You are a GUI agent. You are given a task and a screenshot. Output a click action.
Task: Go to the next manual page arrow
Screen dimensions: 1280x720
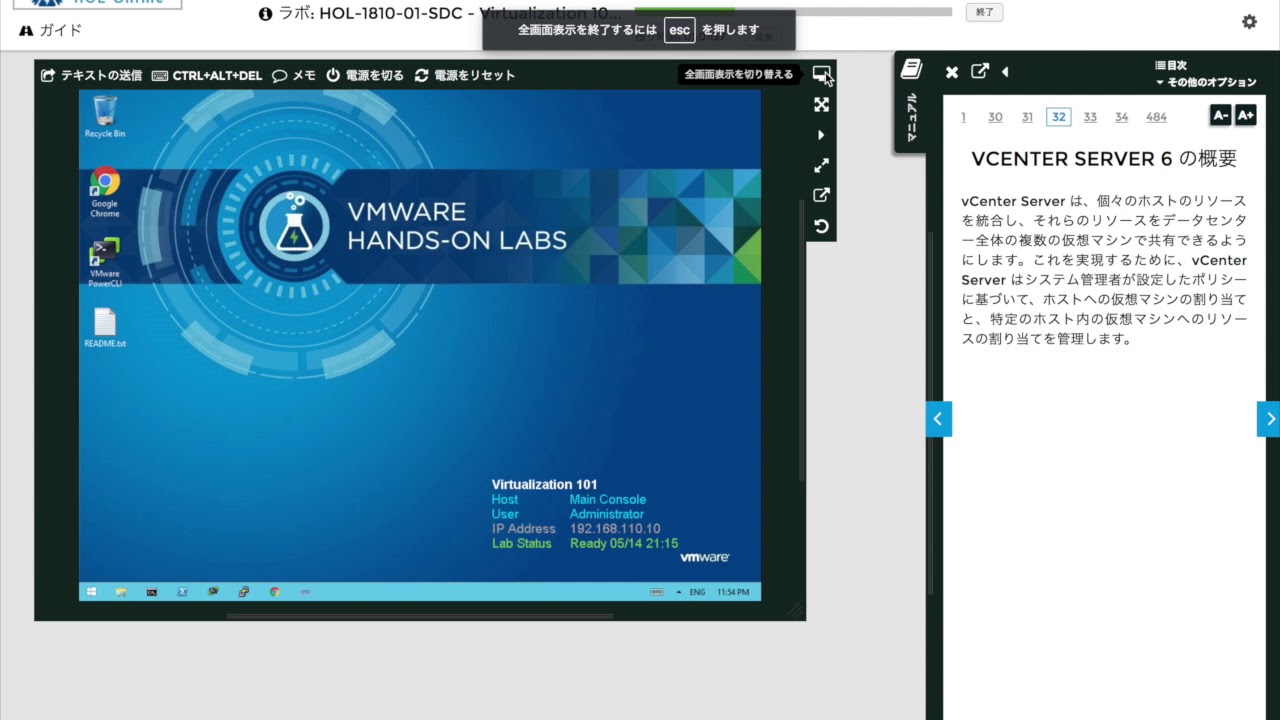[1269, 419]
